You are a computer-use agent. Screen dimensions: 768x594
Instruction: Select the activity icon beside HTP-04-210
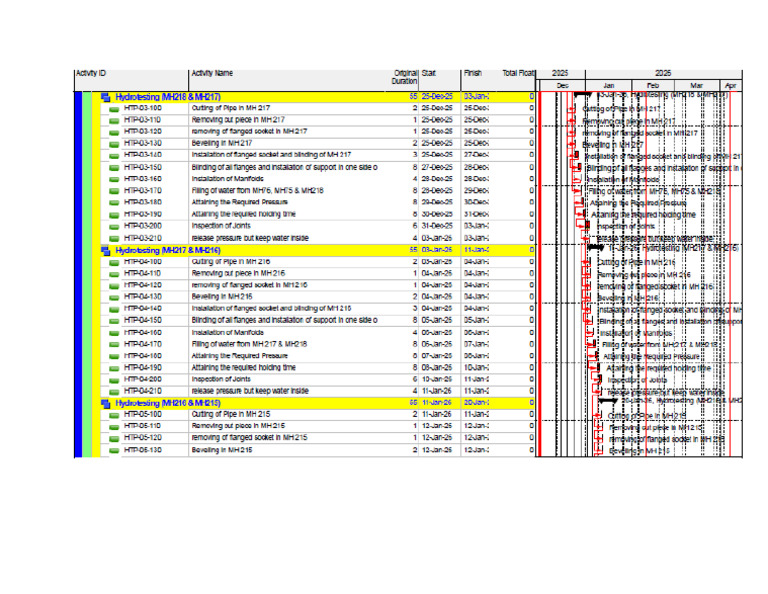coord(114,392)
